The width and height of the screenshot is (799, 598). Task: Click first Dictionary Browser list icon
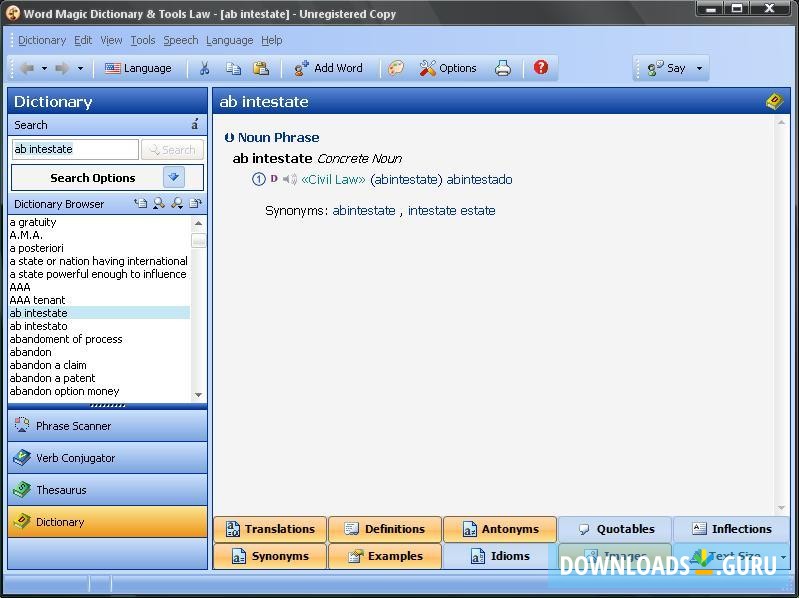(141, 203)
